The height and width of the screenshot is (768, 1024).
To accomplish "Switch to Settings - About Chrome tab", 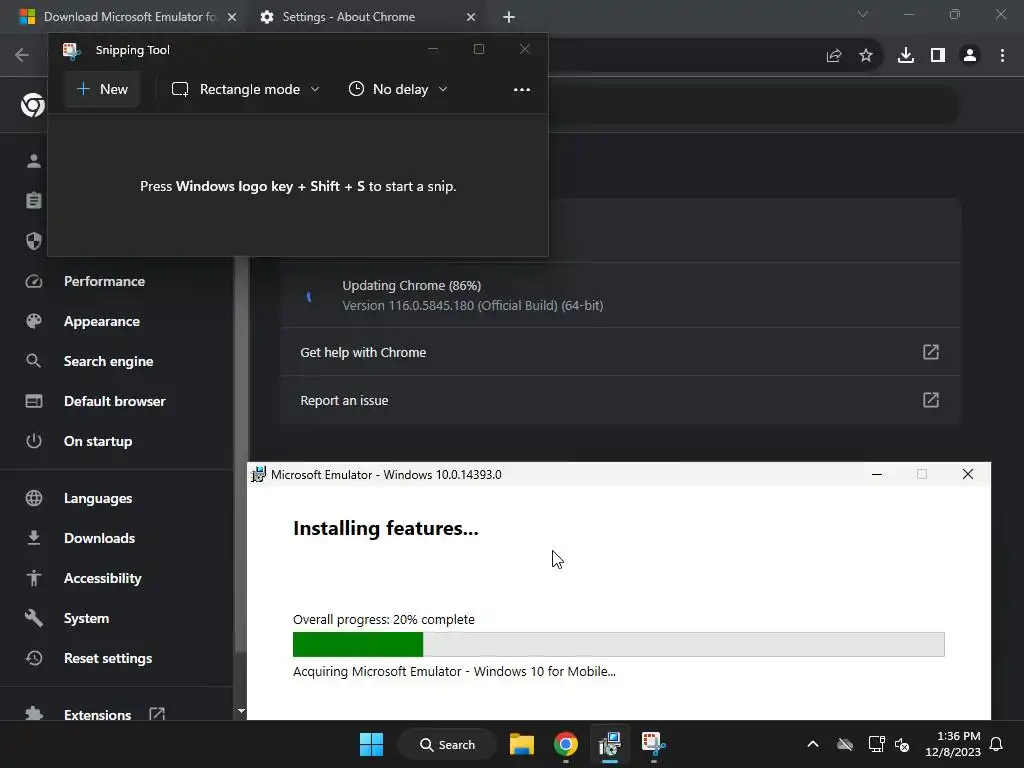I will (366, 17).
